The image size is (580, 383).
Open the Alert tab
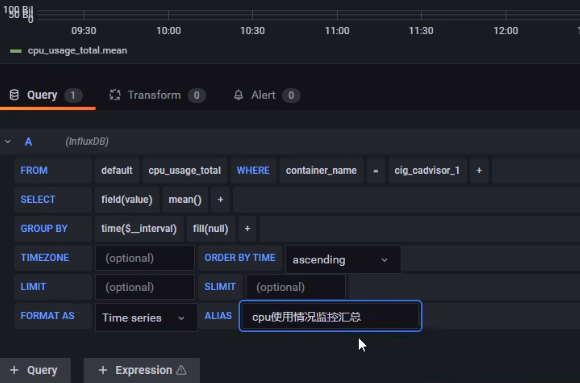coord(266,95)
